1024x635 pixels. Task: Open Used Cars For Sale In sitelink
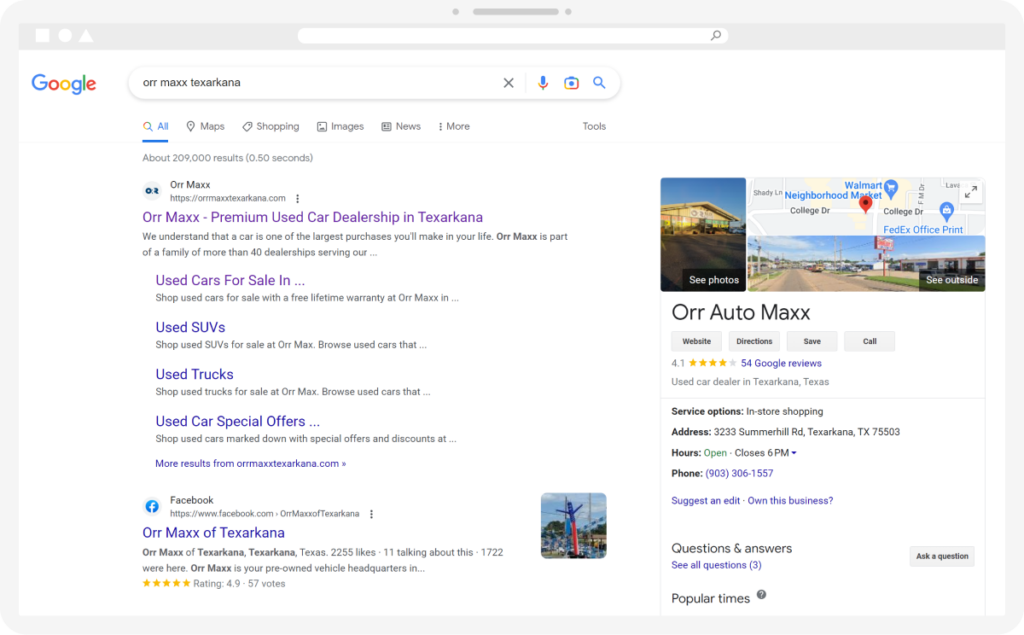230,280
